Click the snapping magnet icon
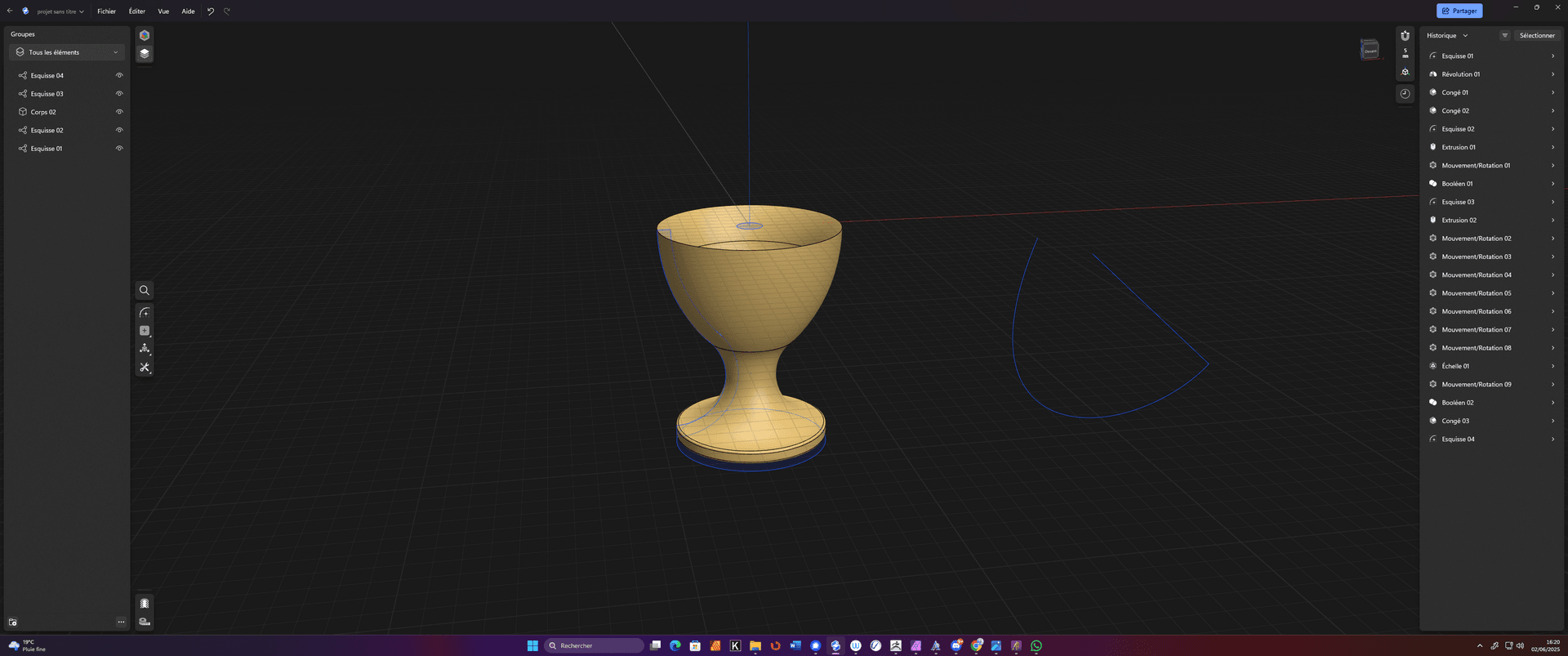 [1405, 35]
